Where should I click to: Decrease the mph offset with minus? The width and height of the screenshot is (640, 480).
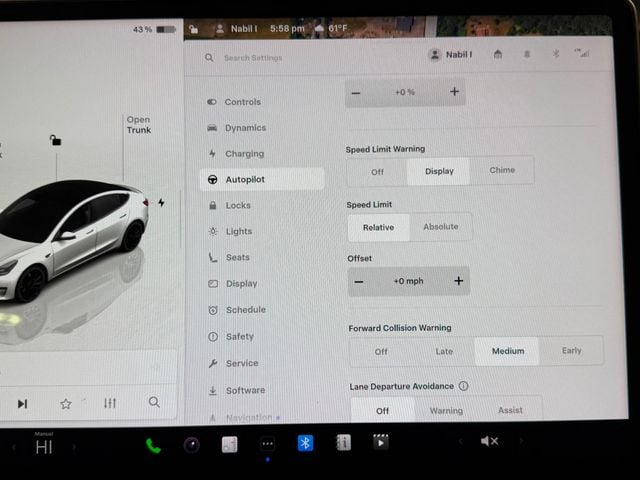pos(359,281)
